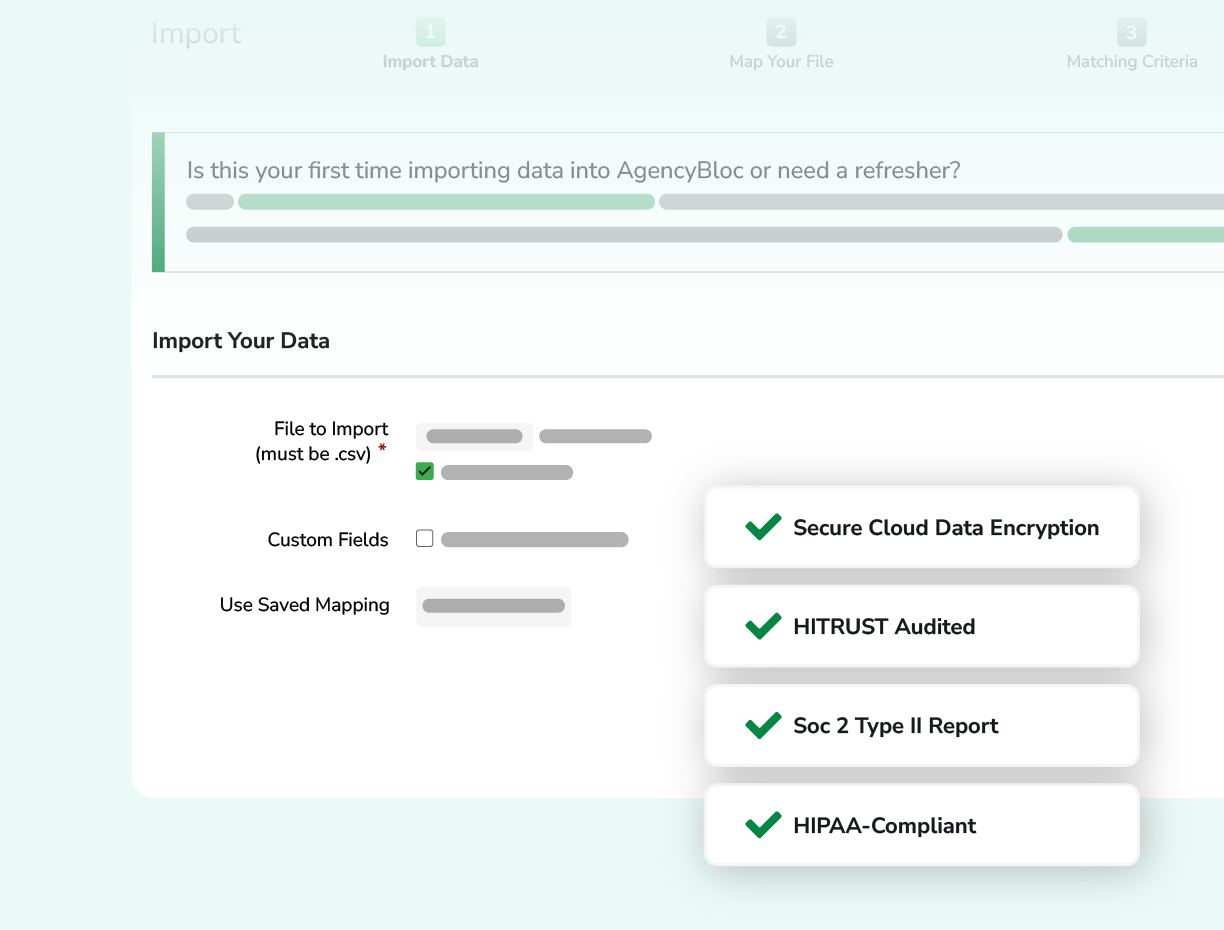The height and width of the screenshot is (930, 1224).
Task: Switch to the Map Your File step
Action: pos(781,61)
